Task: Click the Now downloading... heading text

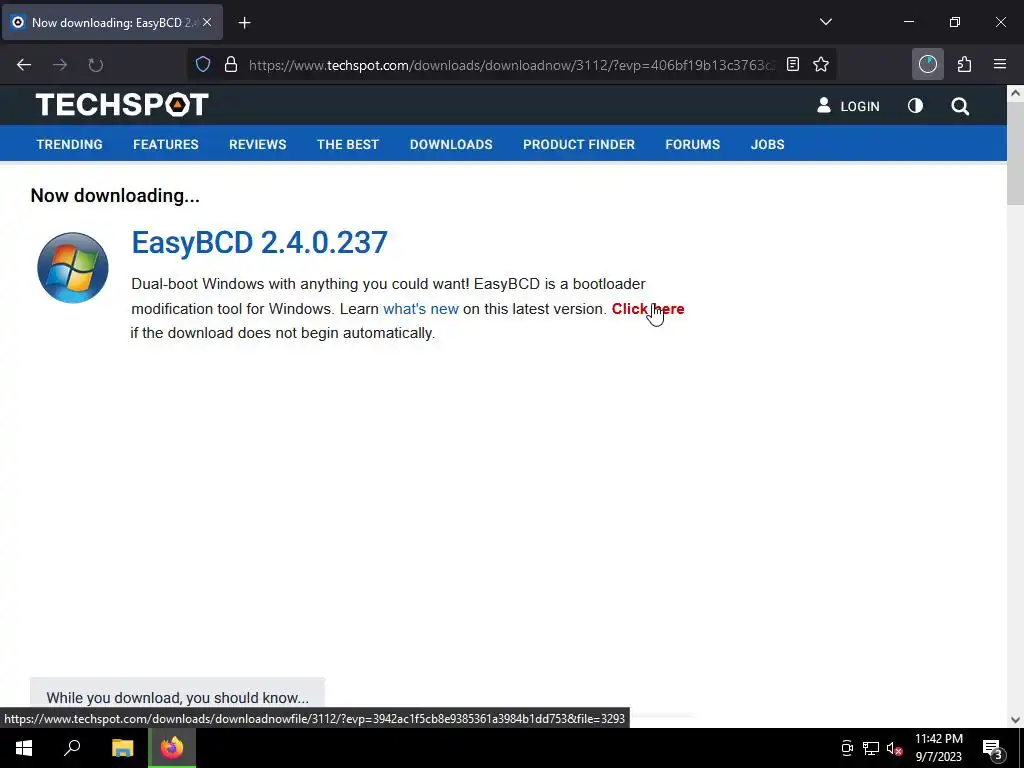Action: coord(115,195)
